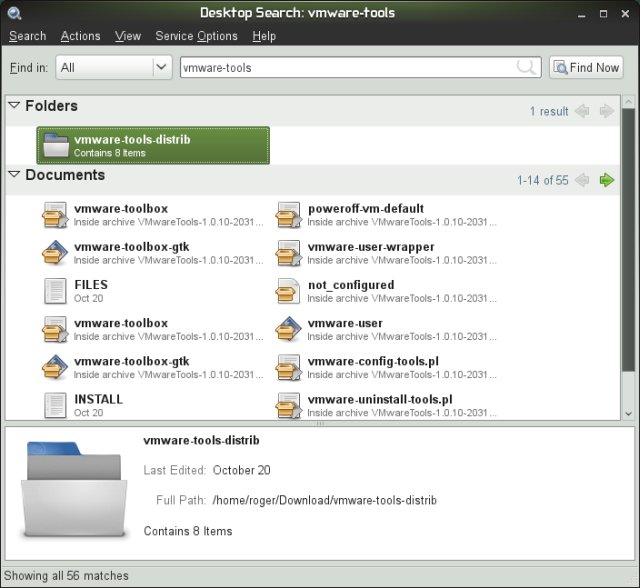Collapse the Documents section
This screenshot has width=640, height=588.
(14, 174)
